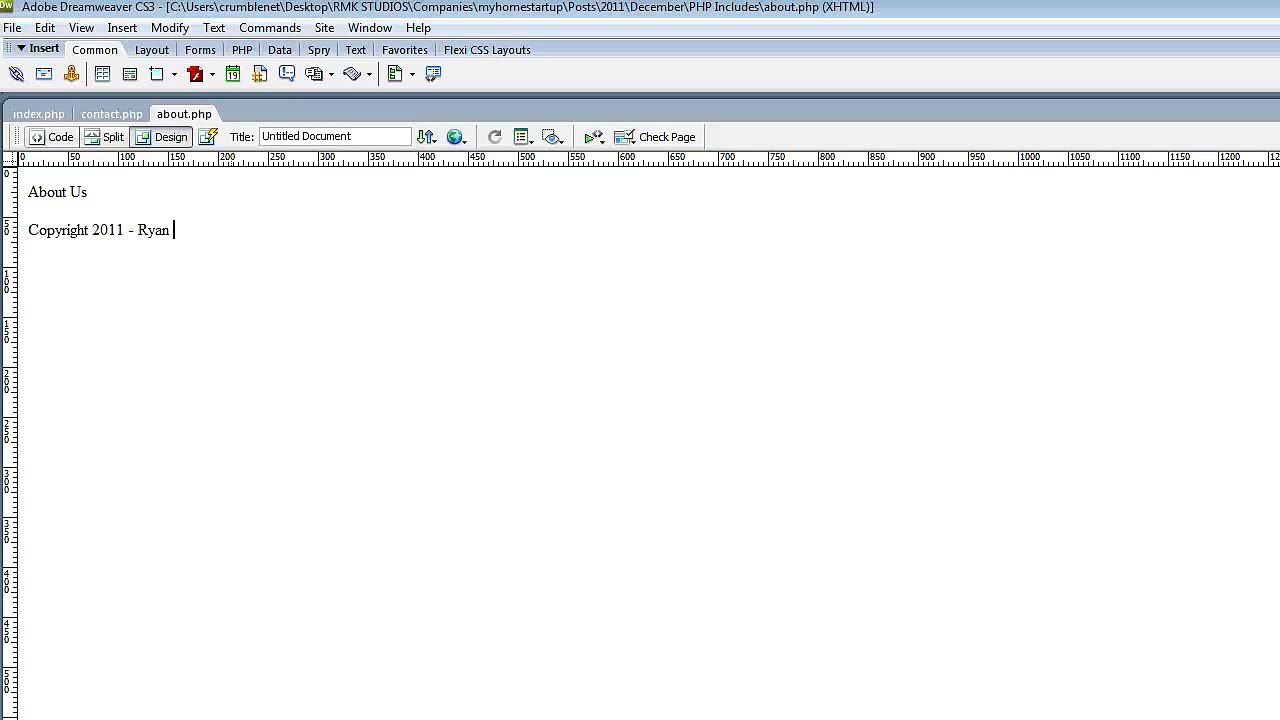Expand the Images dropdown arrow

pos(174,74)
